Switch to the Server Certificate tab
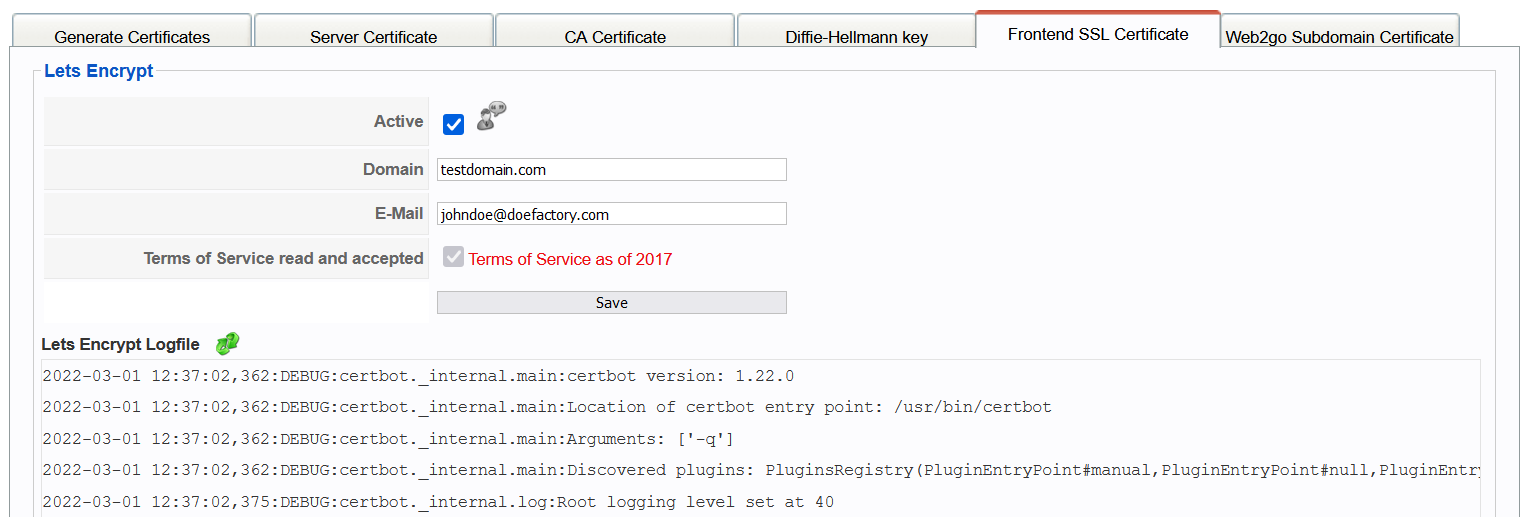The height and width of the screenshot is (517, 1526). point(374,32)
